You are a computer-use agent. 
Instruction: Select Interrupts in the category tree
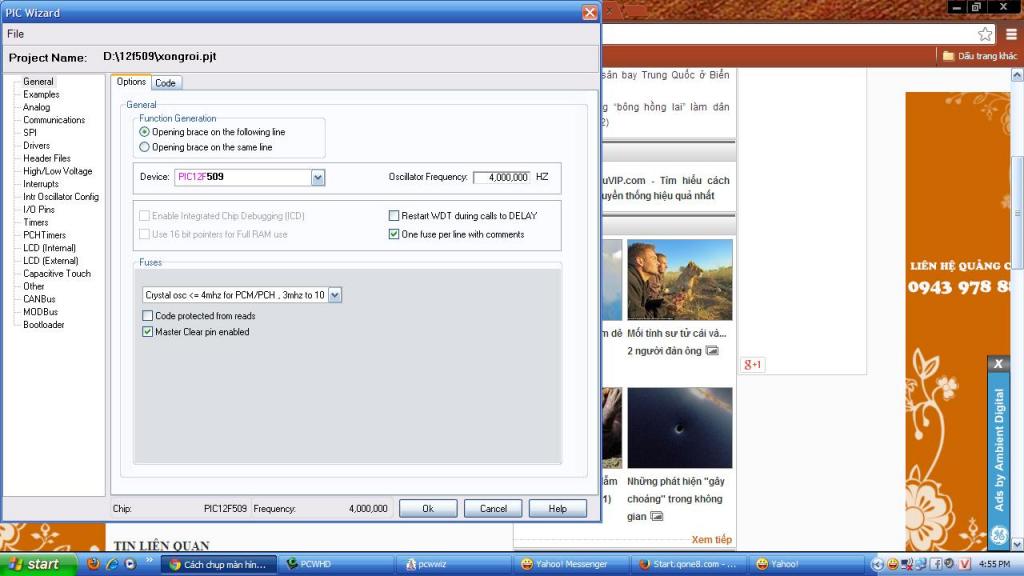(40, 184)
